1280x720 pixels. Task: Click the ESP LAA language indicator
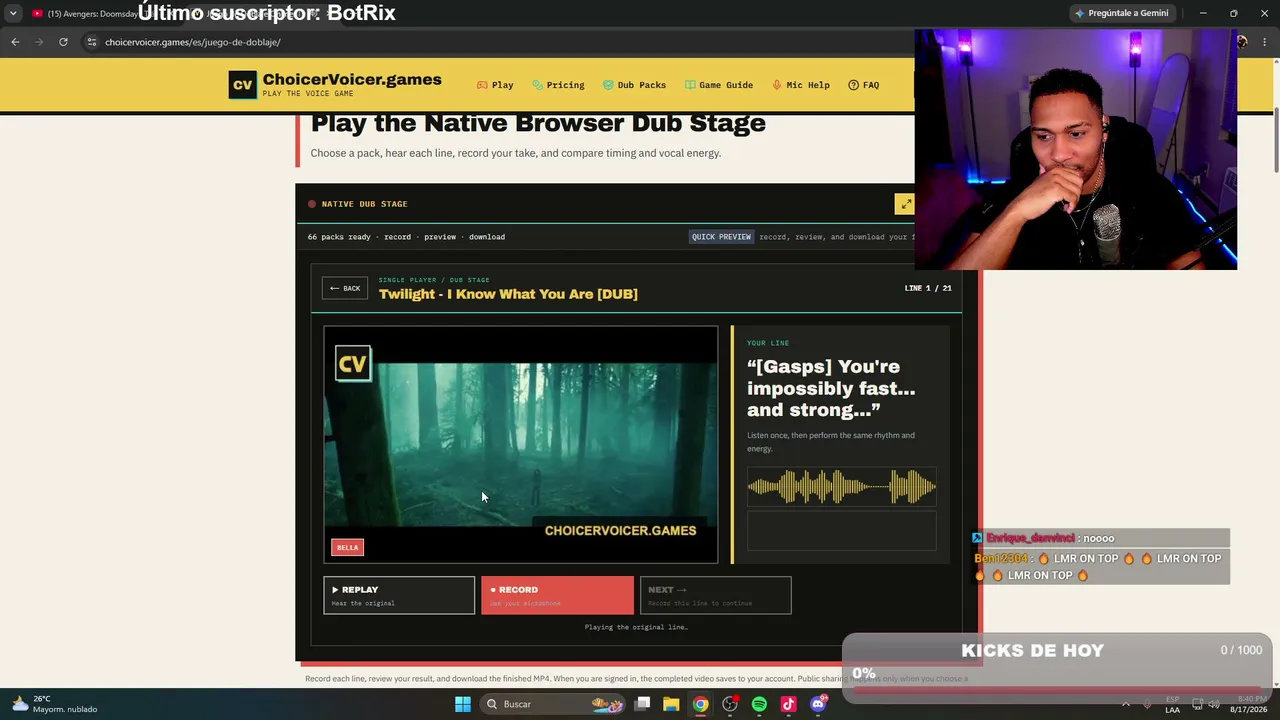pos(1173,704)
